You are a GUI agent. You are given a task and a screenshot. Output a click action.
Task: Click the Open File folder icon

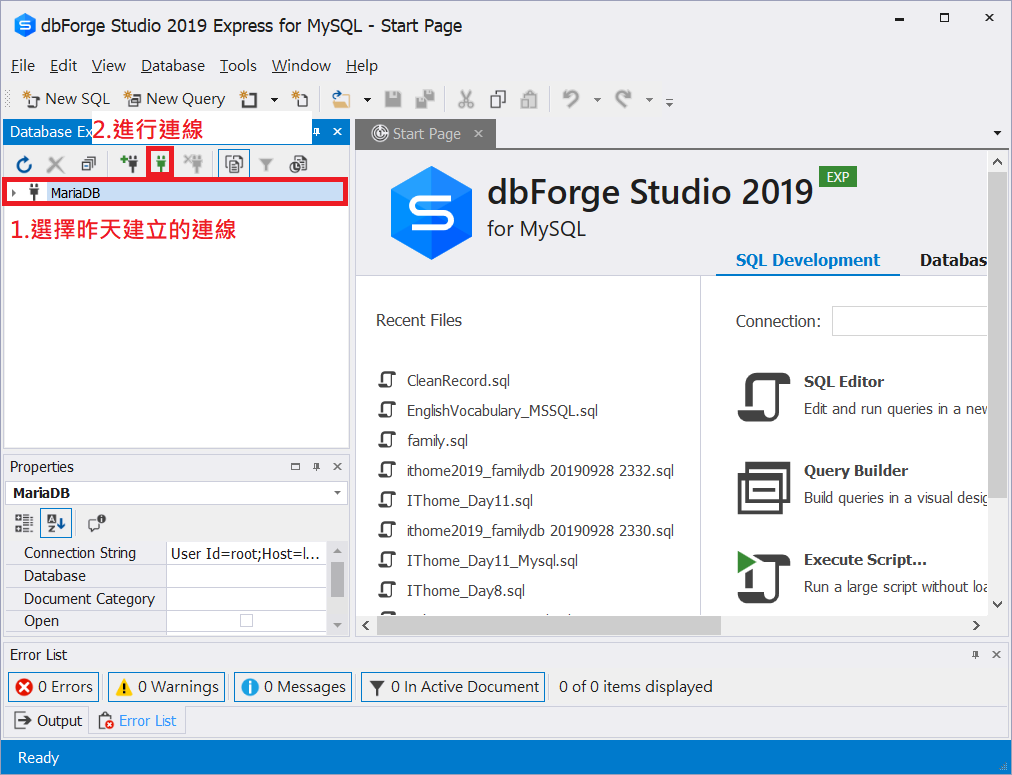[x=341, y=99]
